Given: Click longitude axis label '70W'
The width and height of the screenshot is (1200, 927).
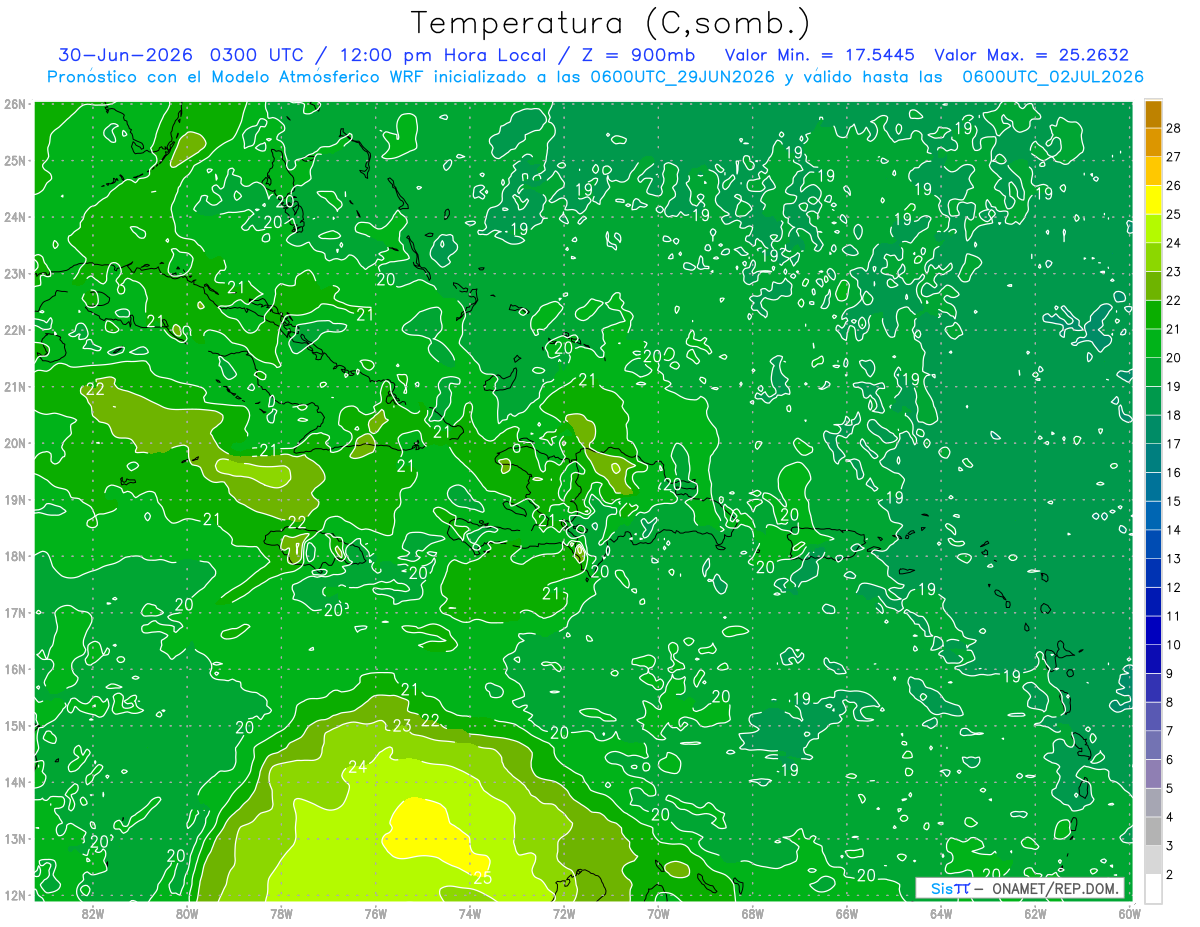Looking at the screenshot, I should click(658, 912).
